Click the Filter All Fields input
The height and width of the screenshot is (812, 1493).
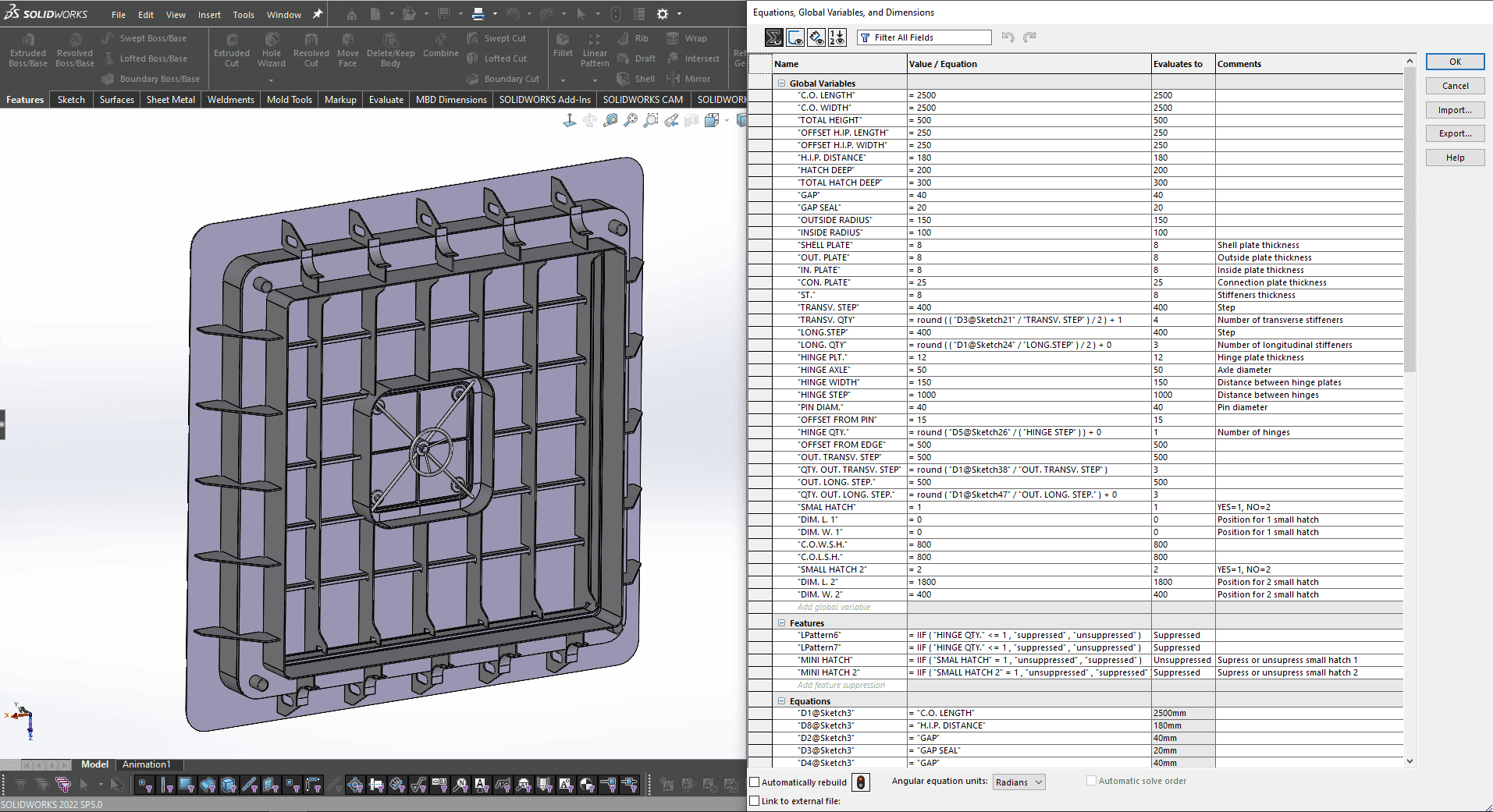click(930, 37)
